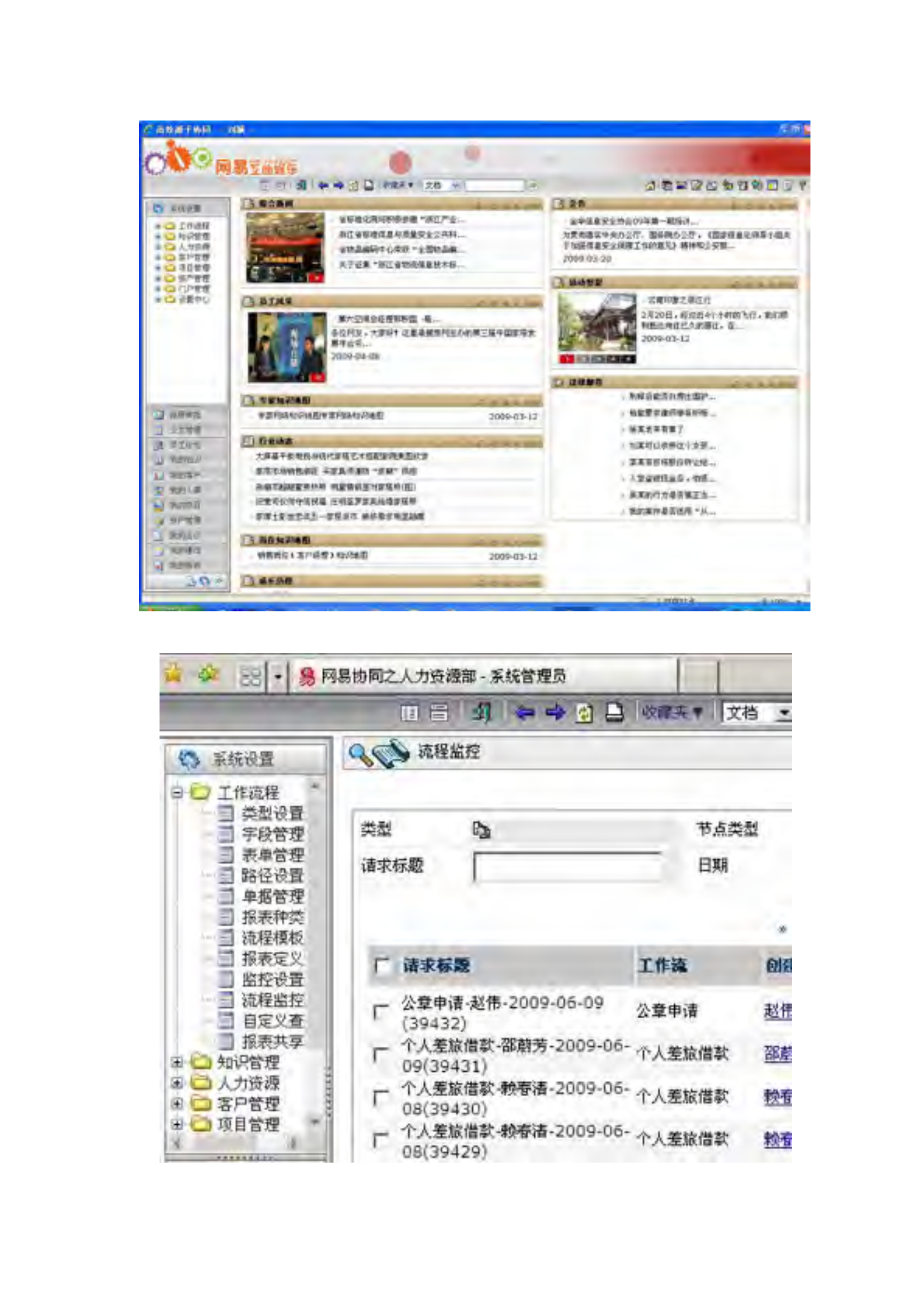Screen dimensions: 924x1307
Task: Open 单据管理 under 工作流程
Action: click(x=272, y=897)
